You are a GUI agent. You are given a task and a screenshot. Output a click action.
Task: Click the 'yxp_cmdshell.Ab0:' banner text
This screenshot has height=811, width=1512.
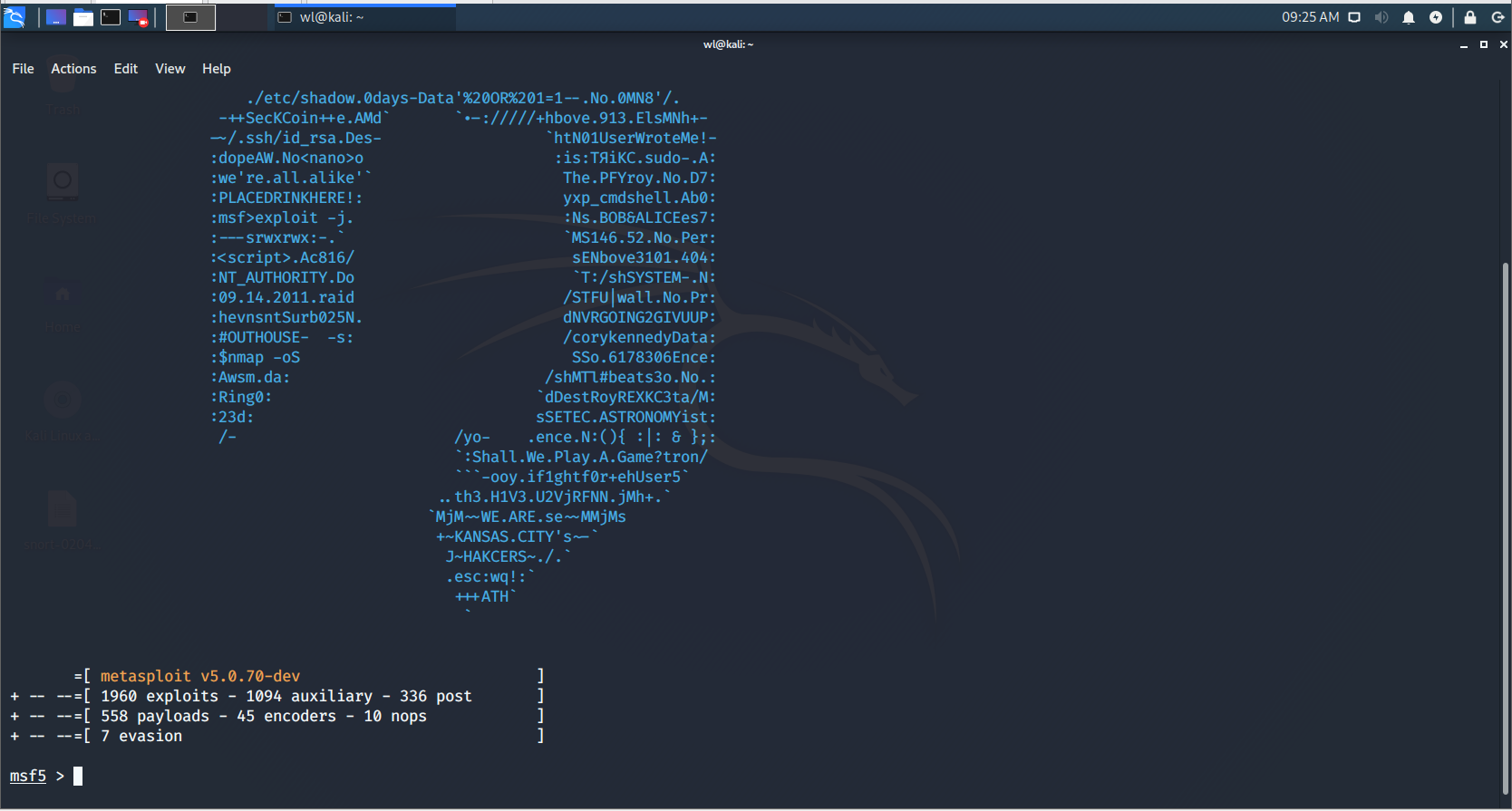pyautogui.click(x=640, y=198)
